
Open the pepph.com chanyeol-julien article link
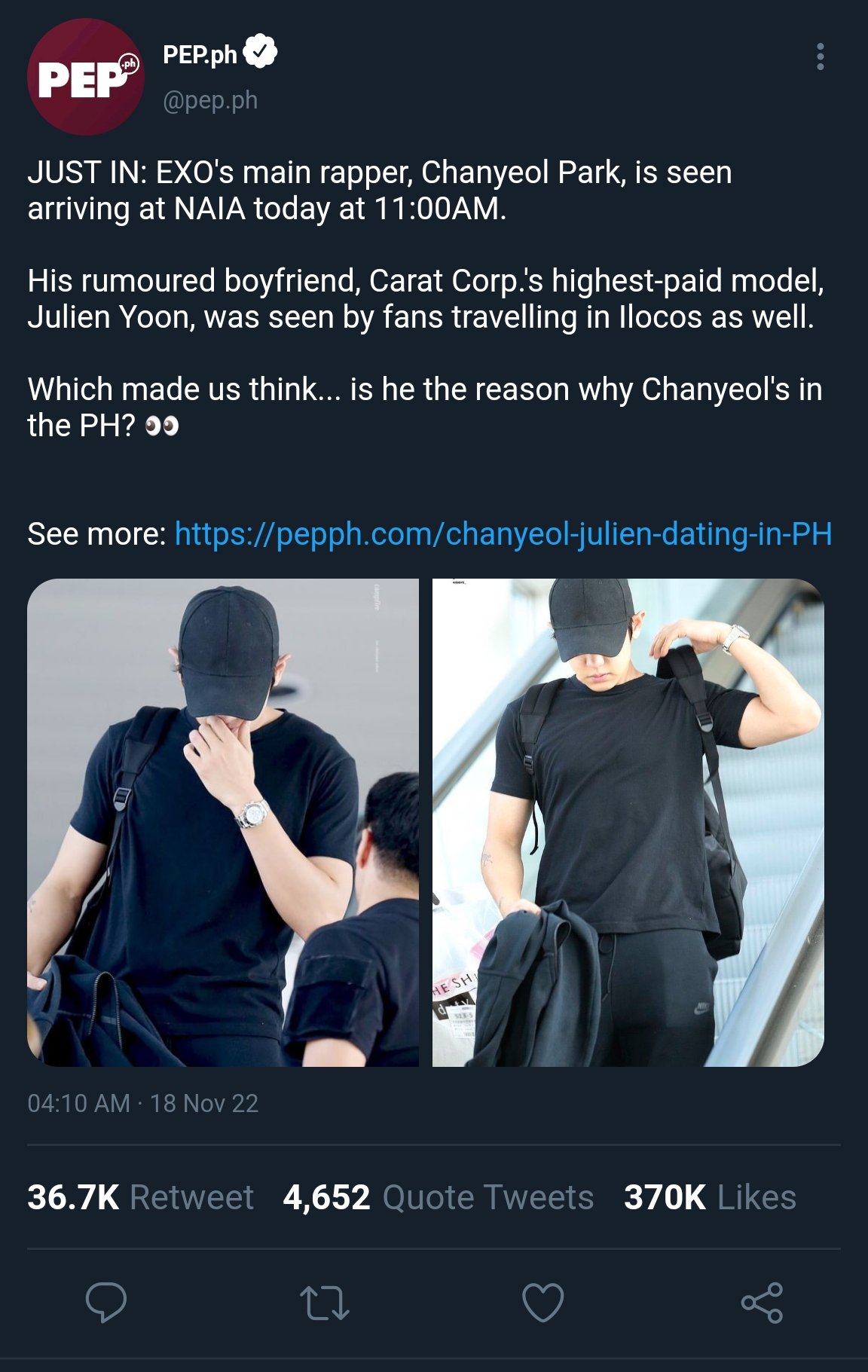coord(503,533)
